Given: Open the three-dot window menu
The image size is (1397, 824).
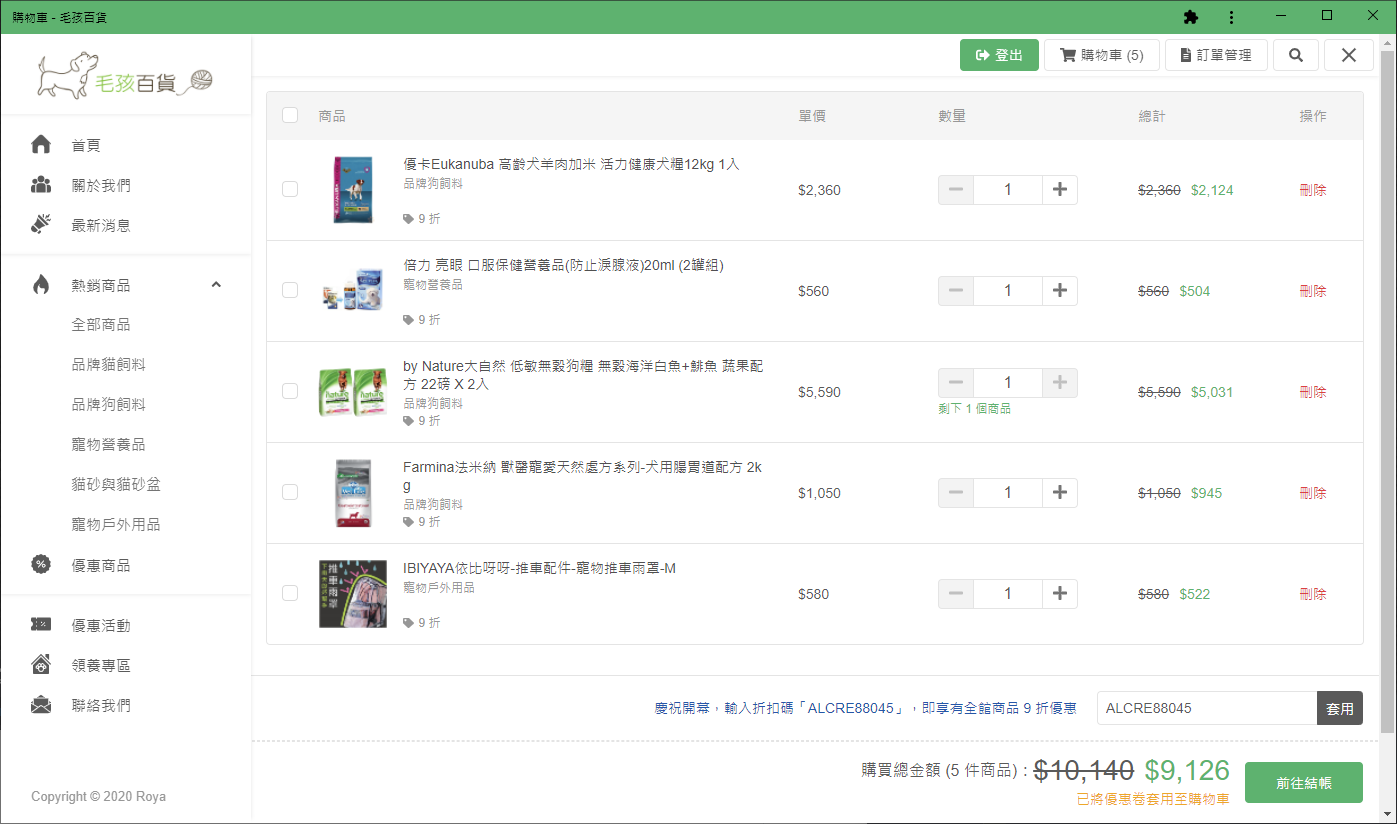Looking at the screenshot, I should [x=1231, y=17].
